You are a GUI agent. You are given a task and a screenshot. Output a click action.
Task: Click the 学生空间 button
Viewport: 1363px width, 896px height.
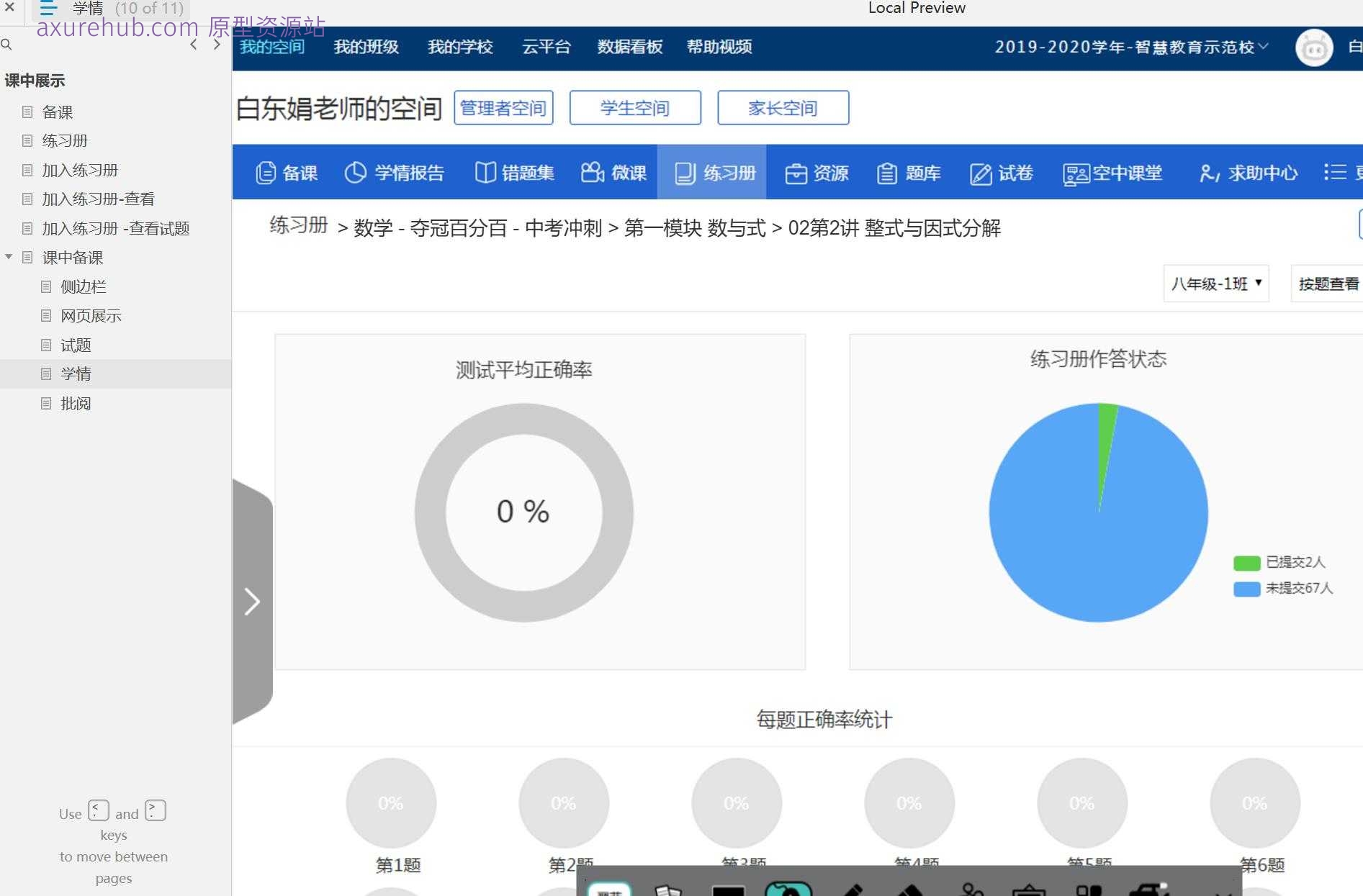point(635,107)
